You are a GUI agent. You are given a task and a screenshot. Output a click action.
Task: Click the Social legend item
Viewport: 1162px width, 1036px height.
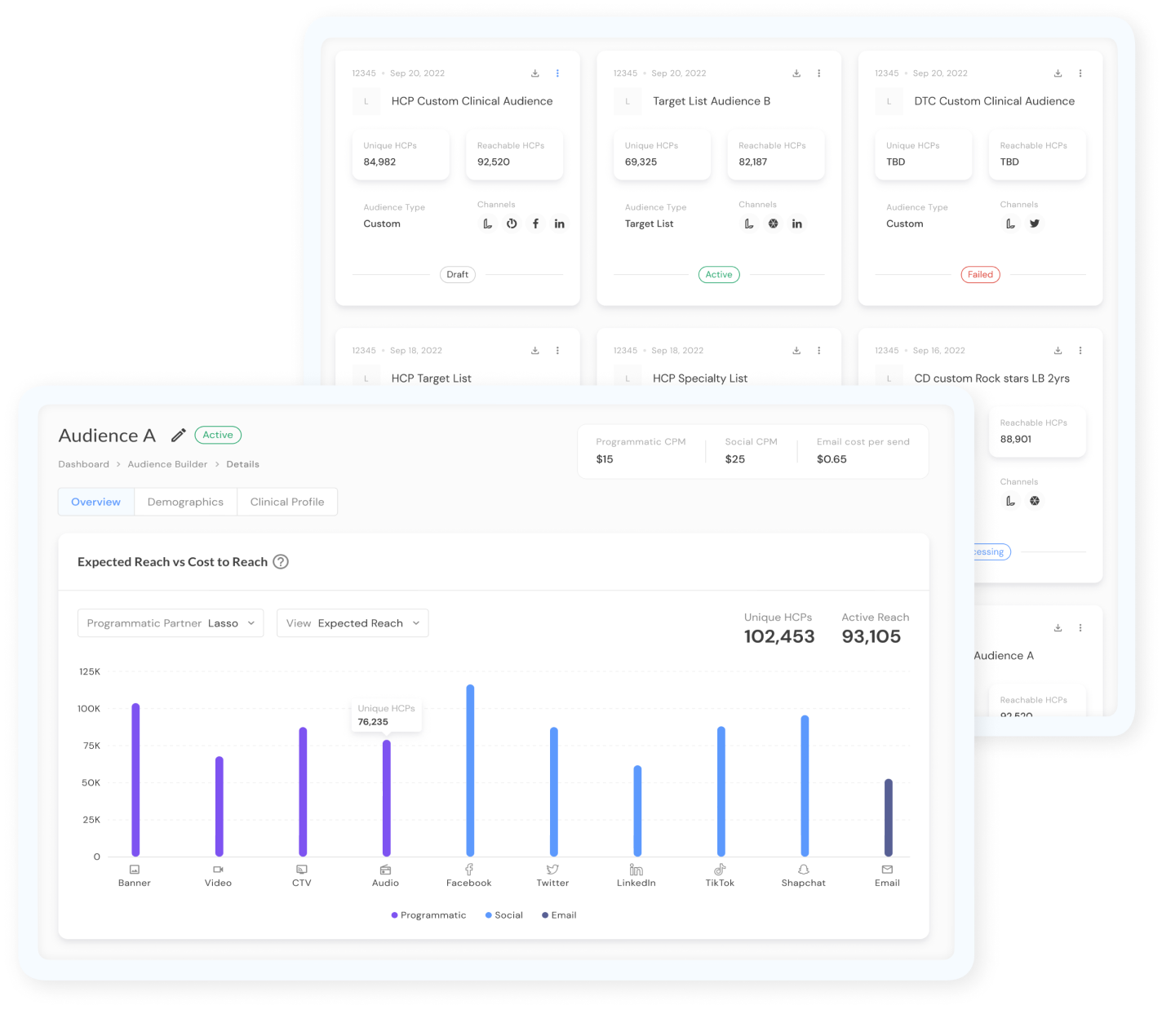(x=504, y=915)
